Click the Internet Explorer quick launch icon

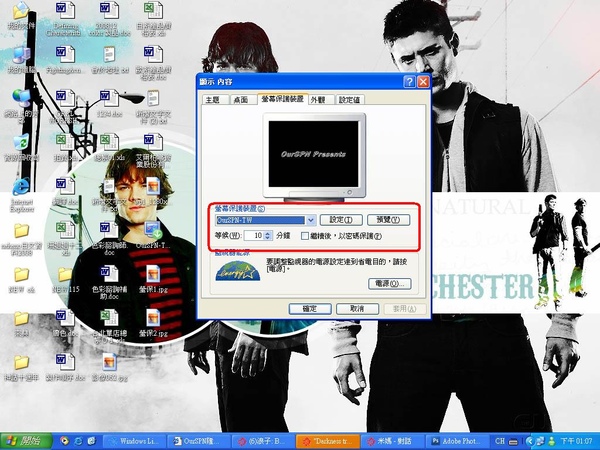pyautogui.click(x=78, y=441)
